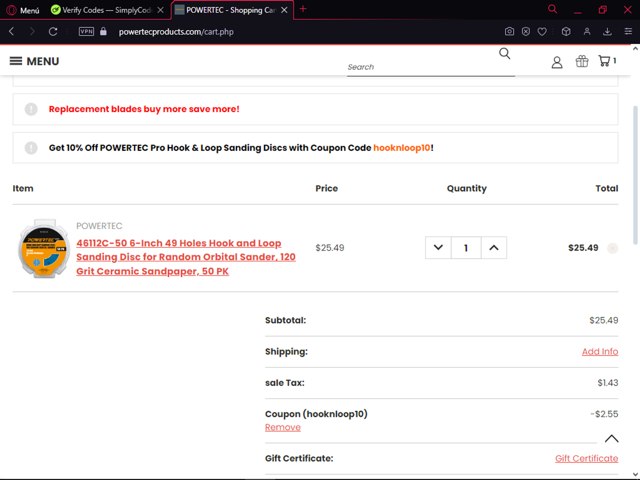Open browser profile account icon
This screenshot has width=640, height=480.
pos(587,31)
